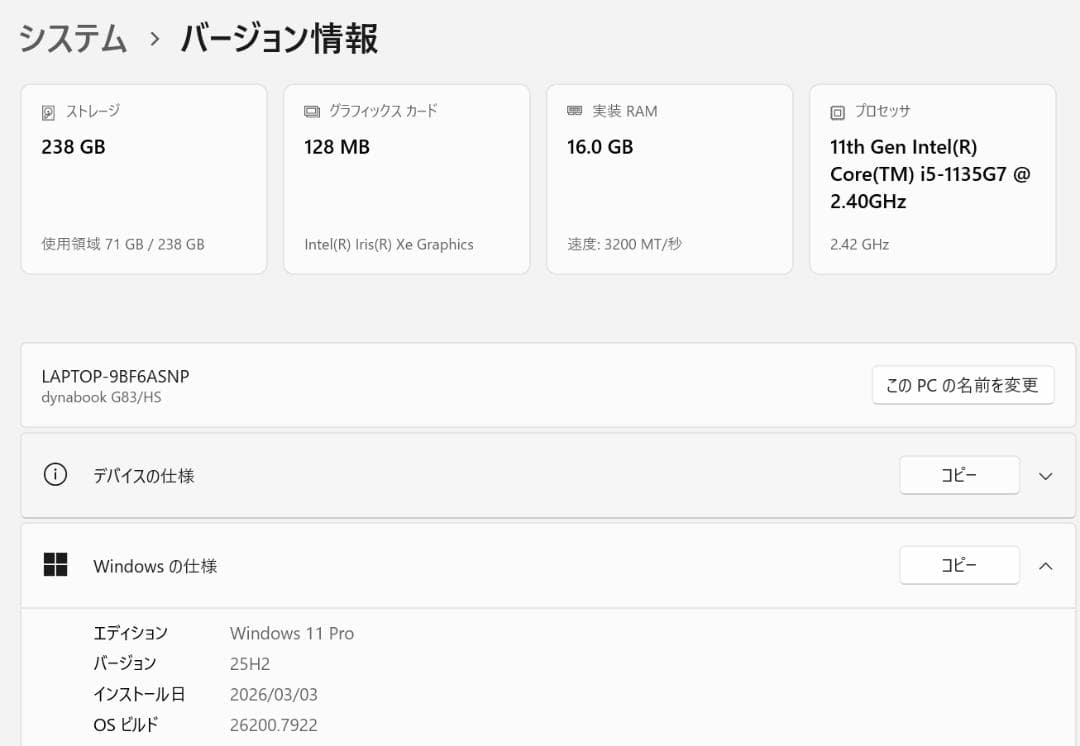
Task: Collapse the Windows の仕様 section
Action: click(x=1045, y=565)
